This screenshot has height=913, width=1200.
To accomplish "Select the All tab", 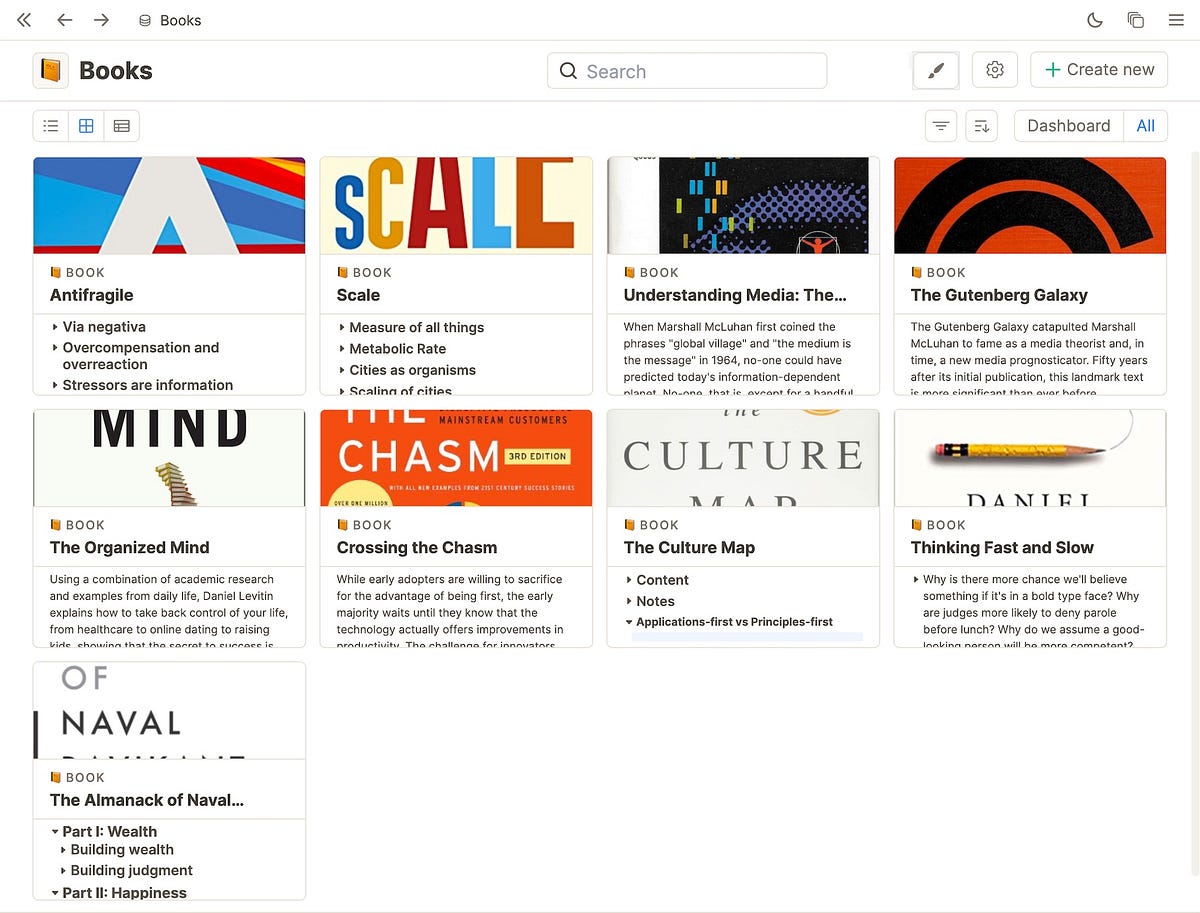I will (1146, 126).
